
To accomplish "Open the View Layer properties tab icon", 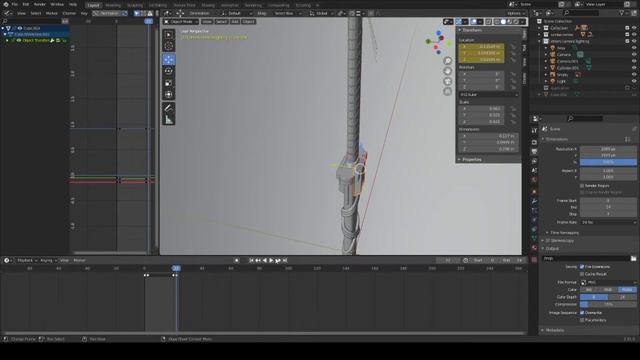I will pos(534,161).
